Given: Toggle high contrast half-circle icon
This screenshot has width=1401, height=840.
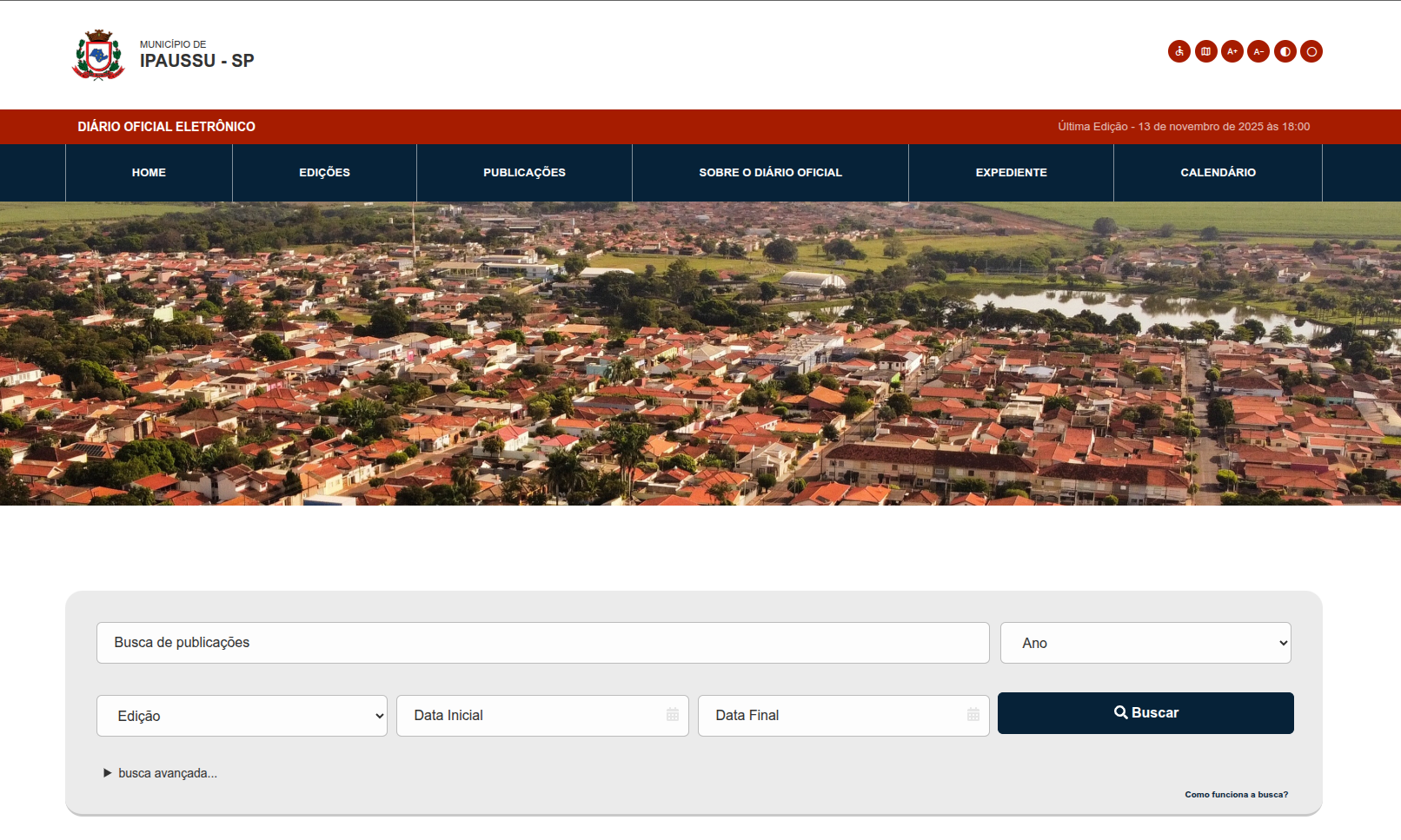Looking at the screenshot, I should coord(1285,51).
